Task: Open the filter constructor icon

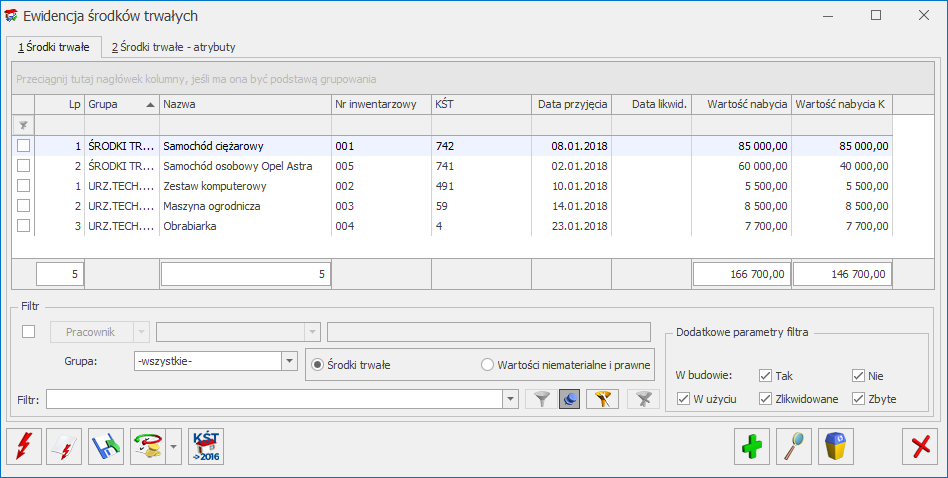Action: [602, 399]
